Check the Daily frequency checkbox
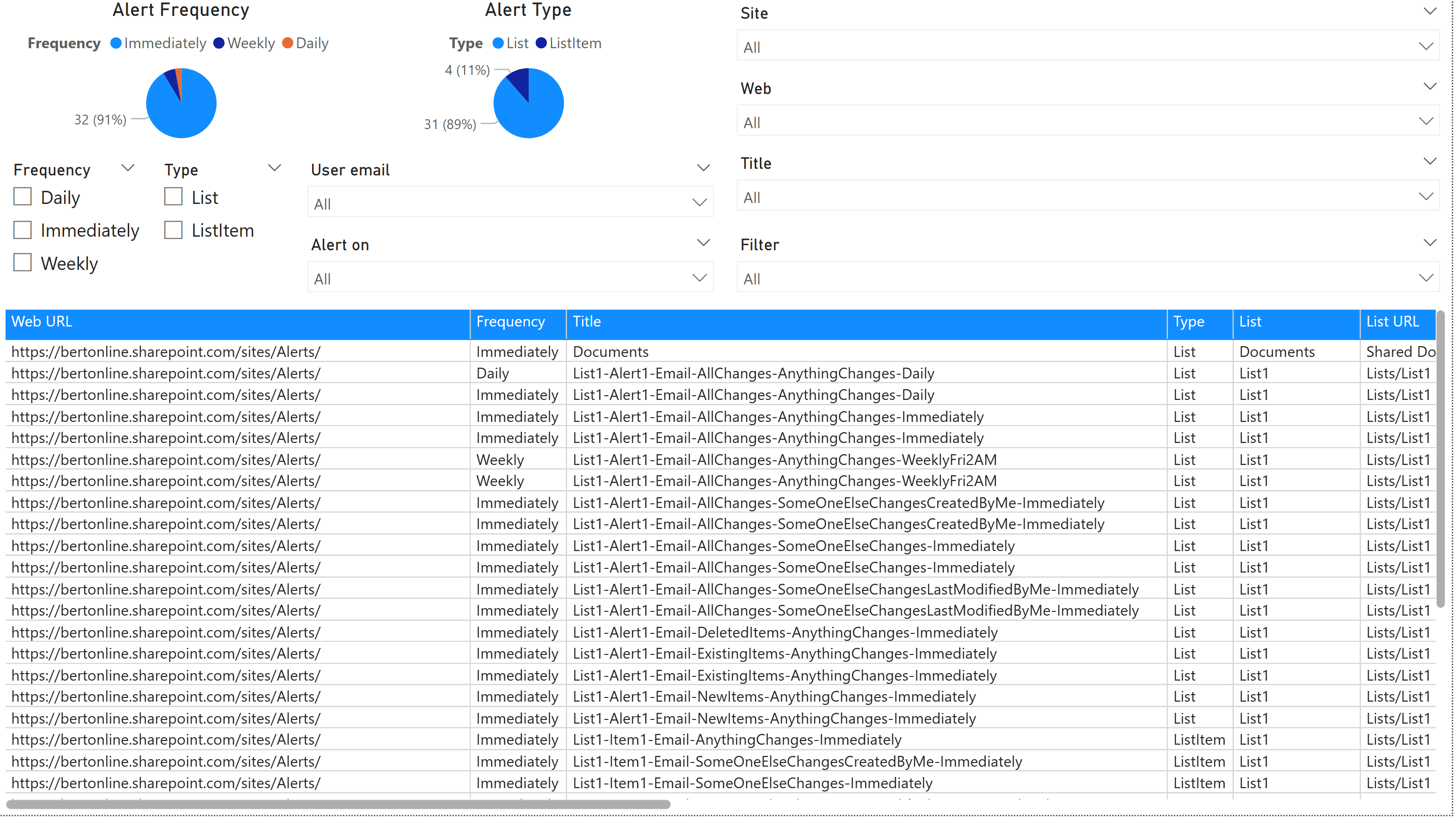The image size is (1456, 820). click(22, 196)
